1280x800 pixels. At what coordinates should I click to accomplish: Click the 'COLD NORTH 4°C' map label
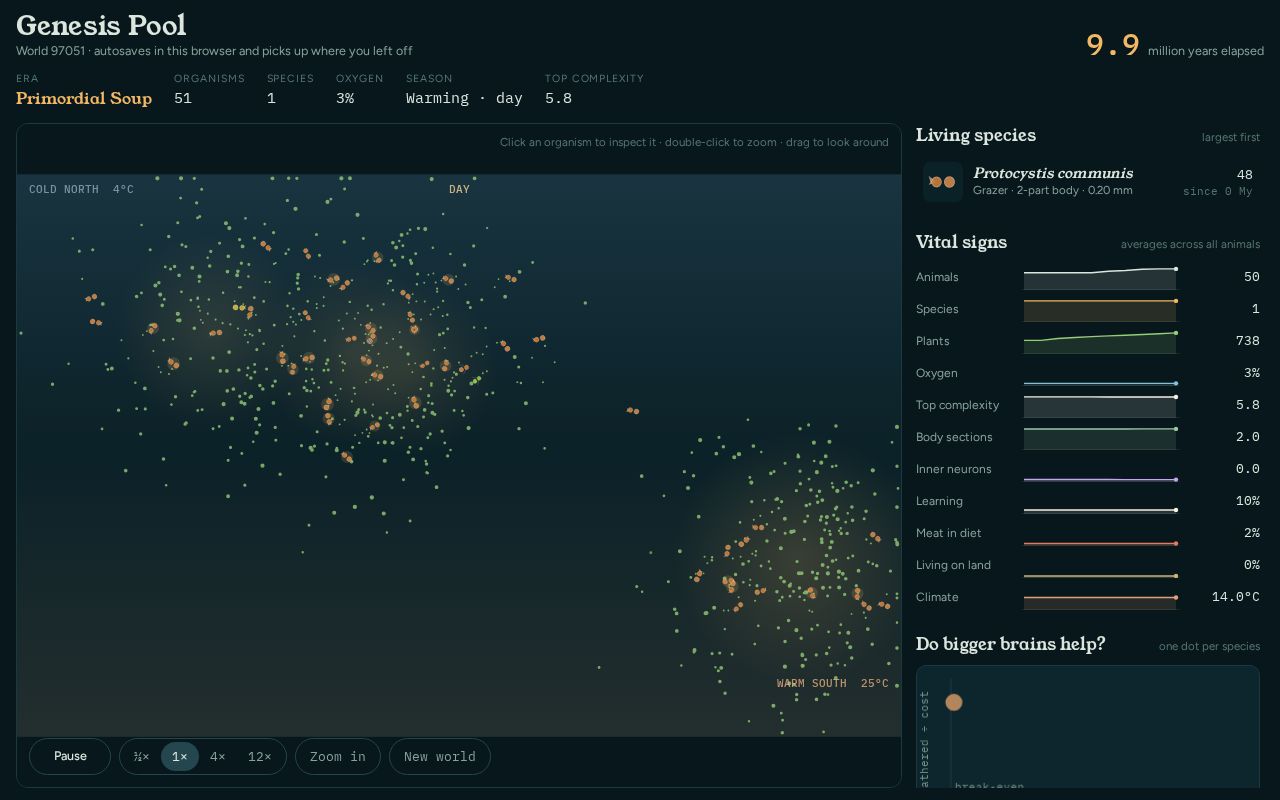[x=81, y=189]
